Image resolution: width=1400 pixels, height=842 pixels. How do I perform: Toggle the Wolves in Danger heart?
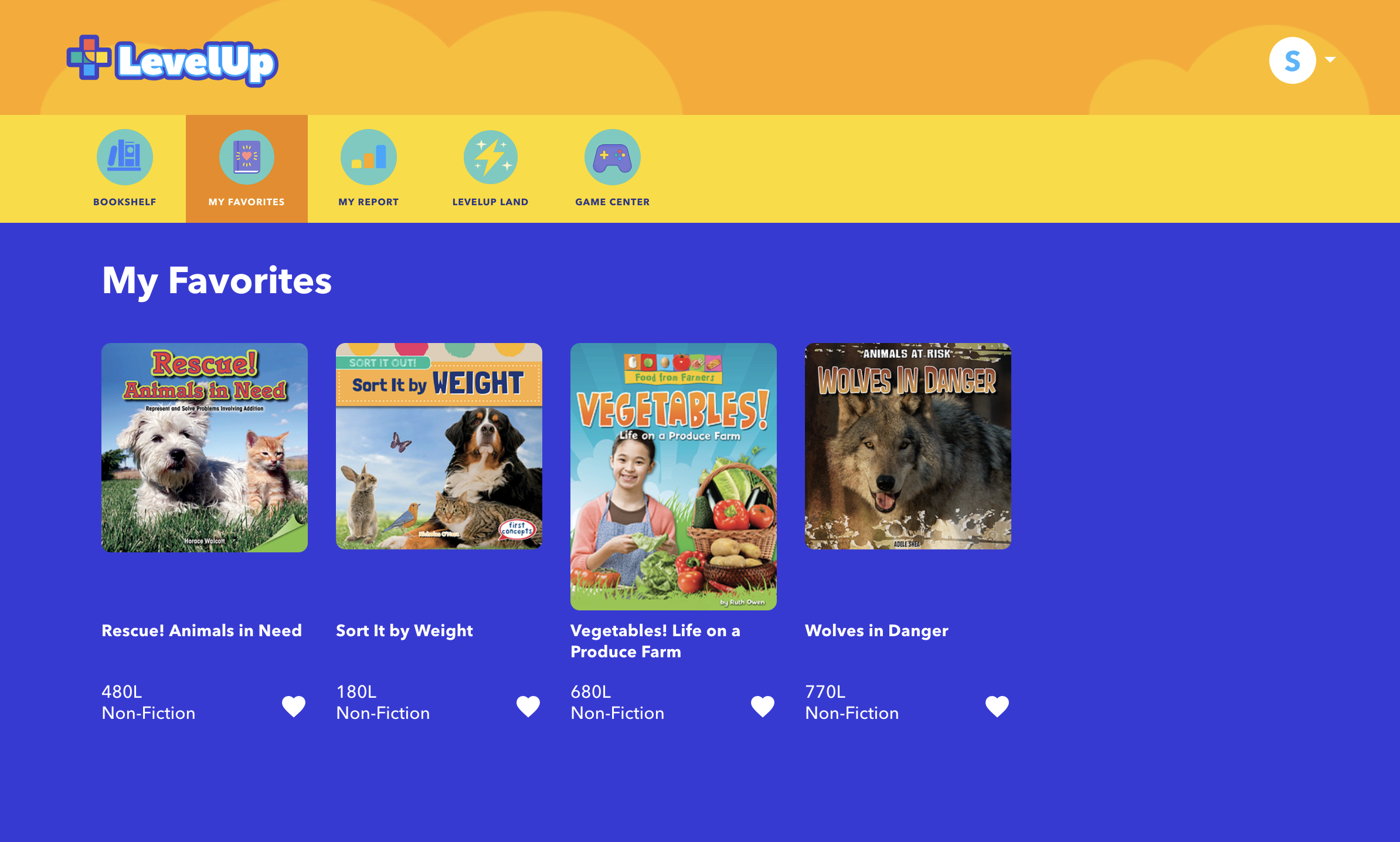(x=997, y=706)
